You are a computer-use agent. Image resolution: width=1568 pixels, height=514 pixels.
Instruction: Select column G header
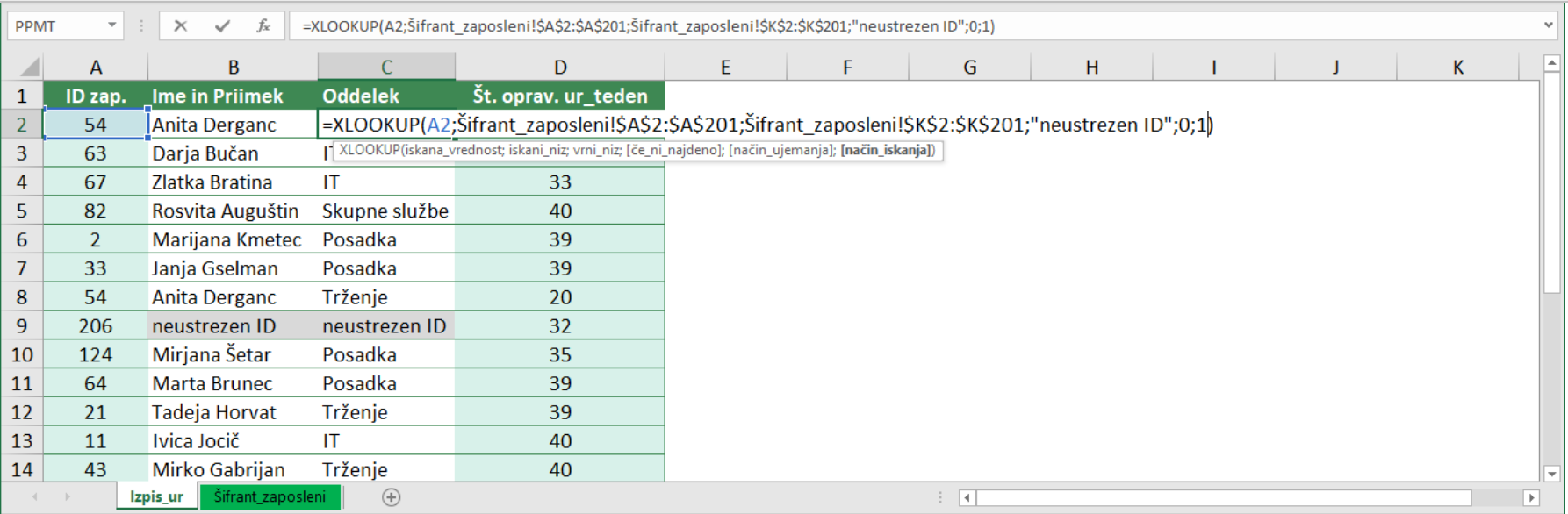click(969, 68)
